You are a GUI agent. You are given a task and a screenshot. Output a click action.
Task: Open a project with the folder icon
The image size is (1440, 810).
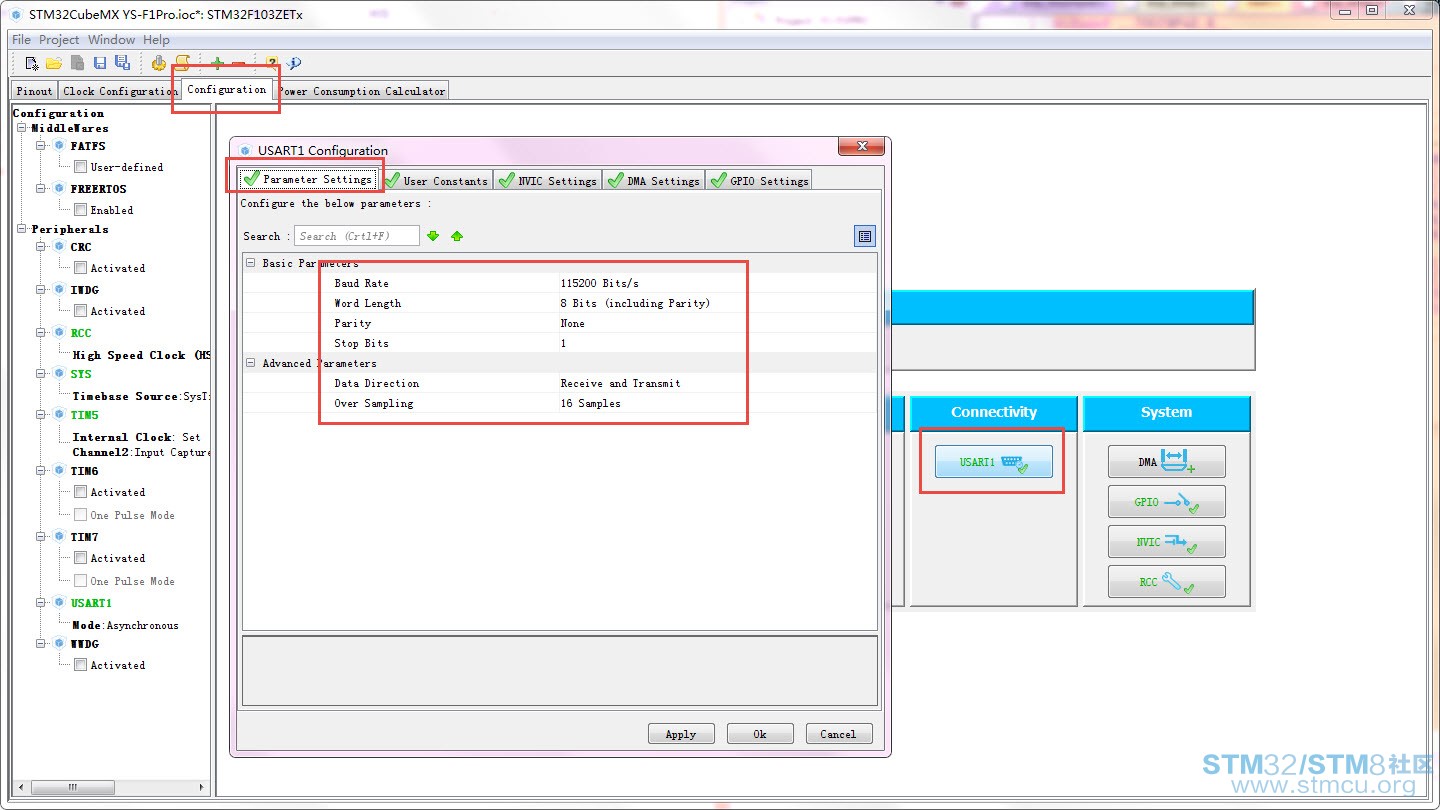click(54, 63)
